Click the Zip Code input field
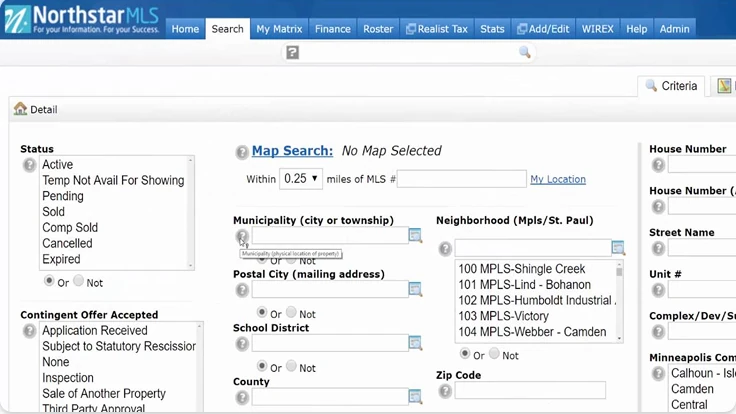The image size is (736, 414). tap(530, 390)
